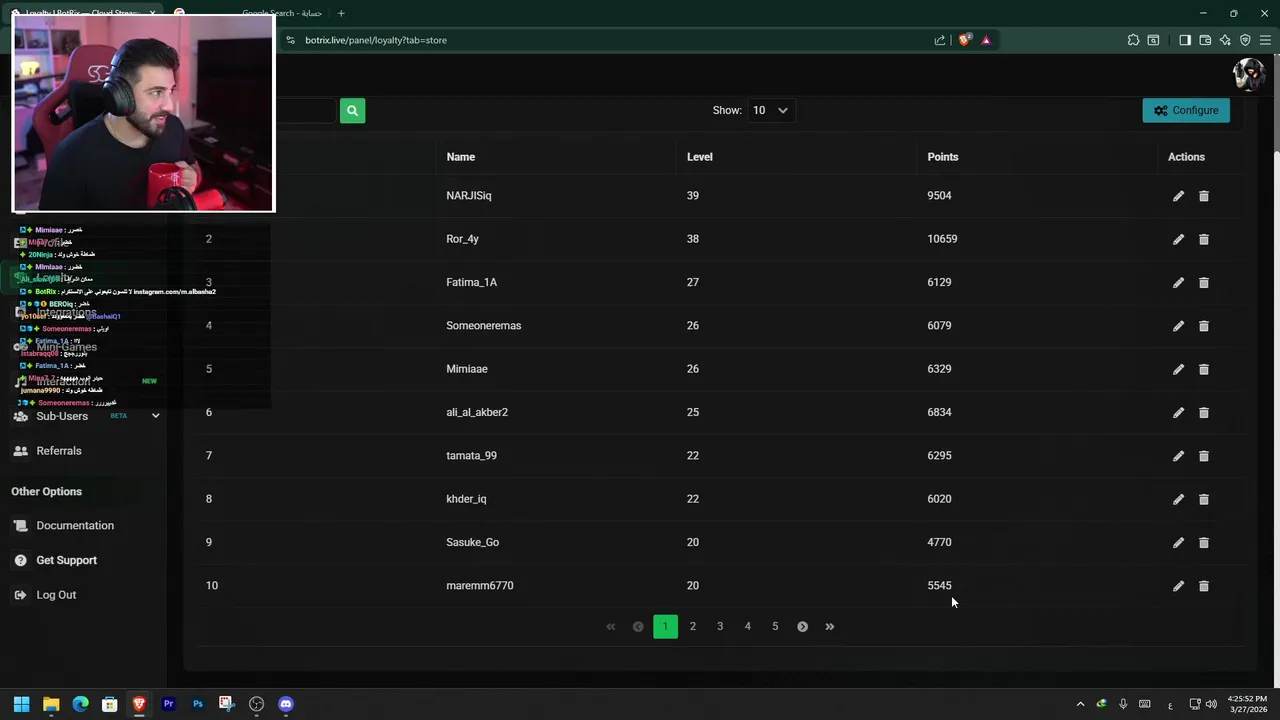Open Referrals in the sidebar

point(59,451)
